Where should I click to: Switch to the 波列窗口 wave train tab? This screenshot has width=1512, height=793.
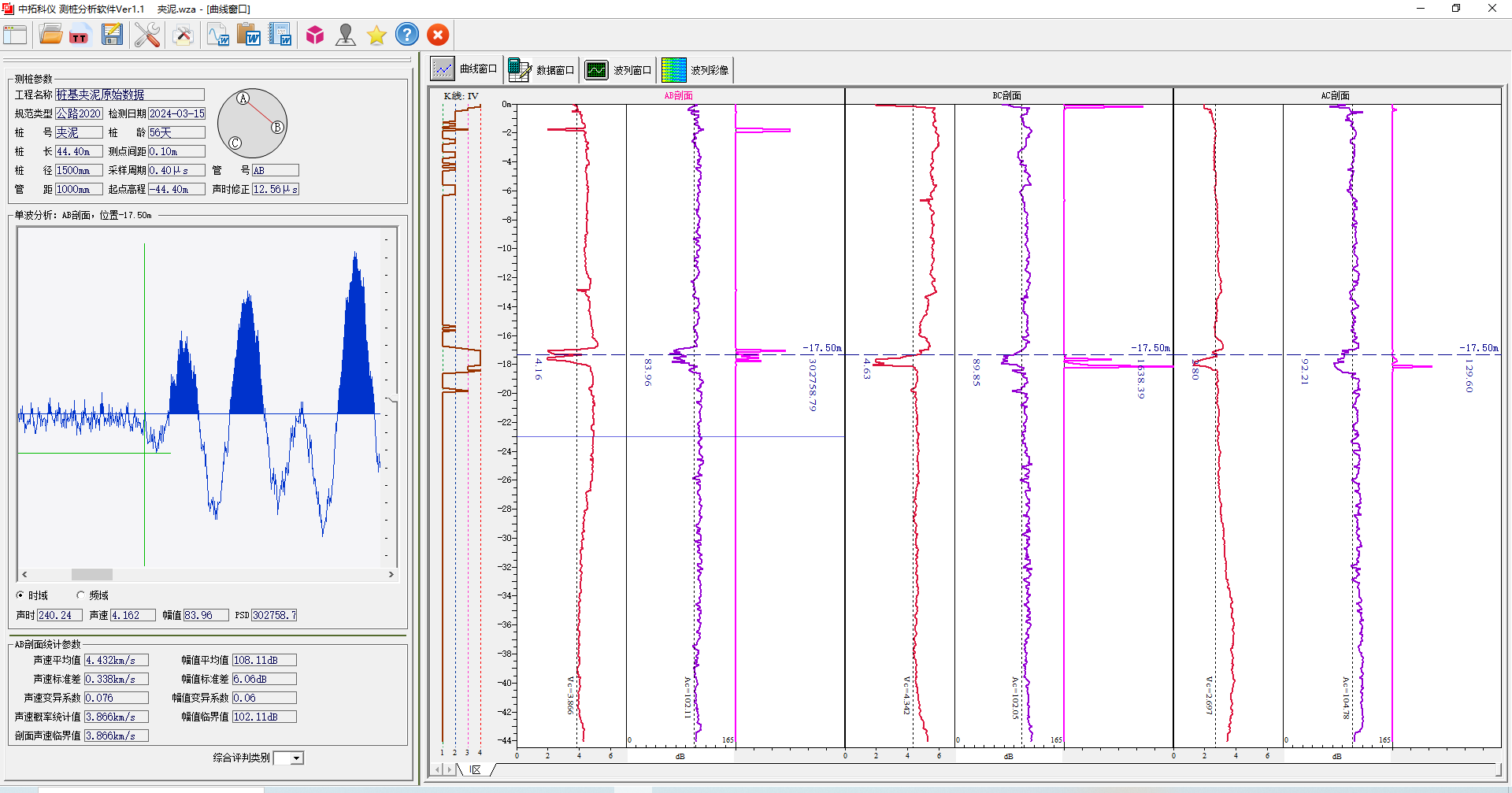point(619,70)
